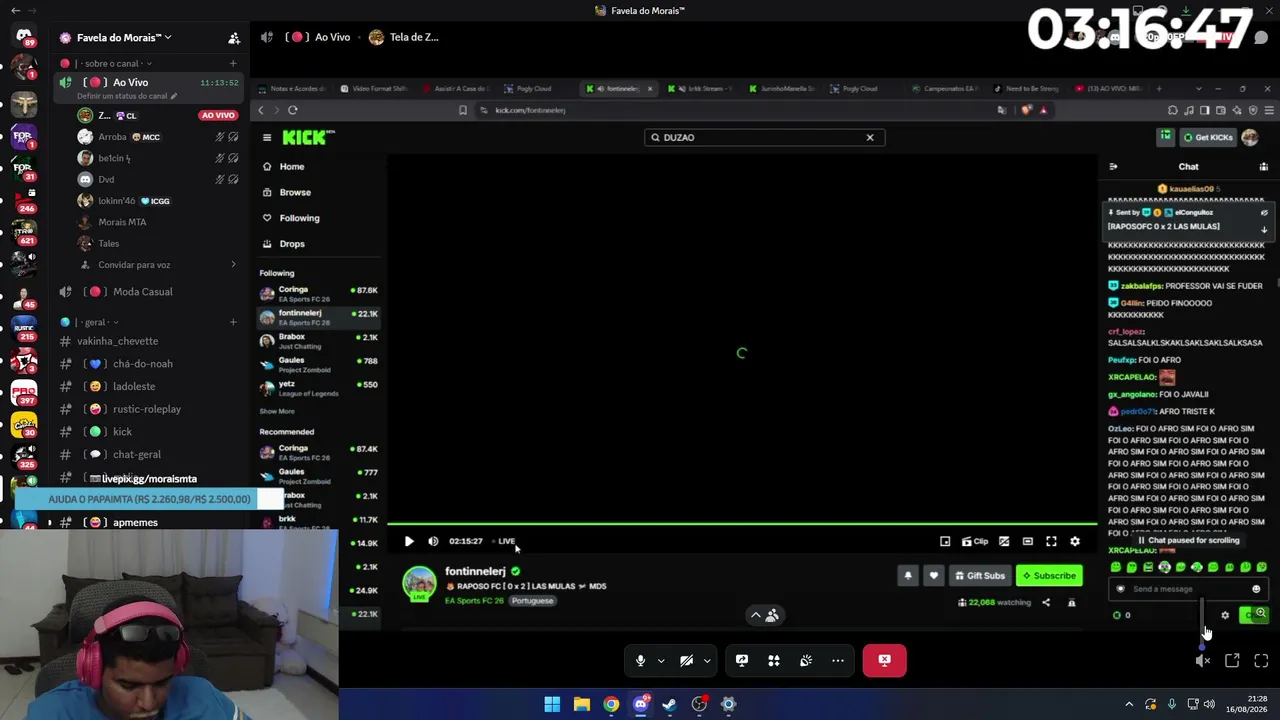This screenshot has height=720, width=1280.
Task: Add channel to the 'geral' category
Action: [233, 322]
